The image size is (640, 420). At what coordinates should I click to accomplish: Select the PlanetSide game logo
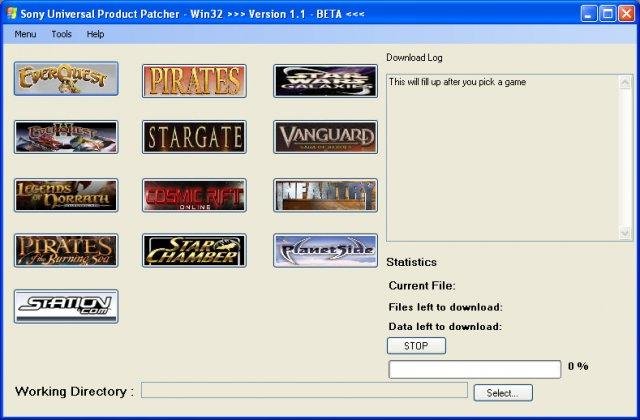(x=325, y=251)
